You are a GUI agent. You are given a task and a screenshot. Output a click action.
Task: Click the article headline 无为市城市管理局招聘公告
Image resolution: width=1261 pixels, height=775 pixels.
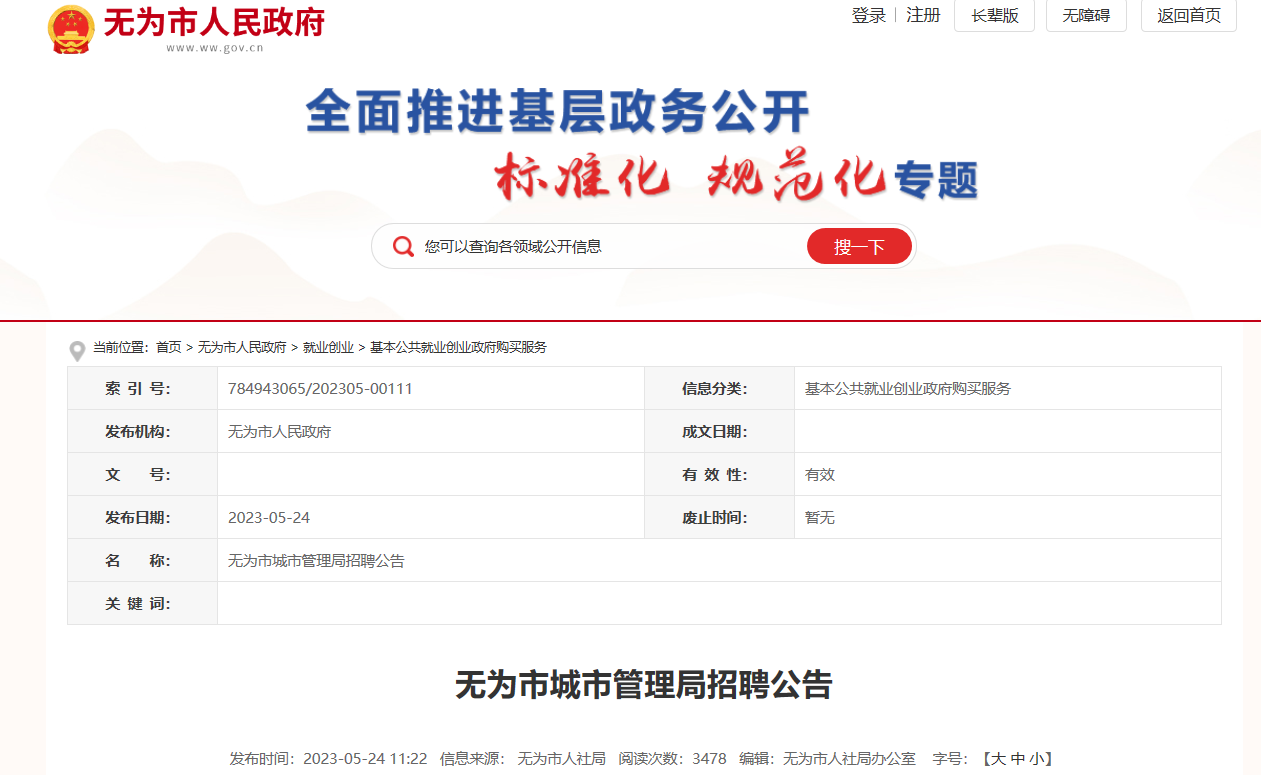644,685
